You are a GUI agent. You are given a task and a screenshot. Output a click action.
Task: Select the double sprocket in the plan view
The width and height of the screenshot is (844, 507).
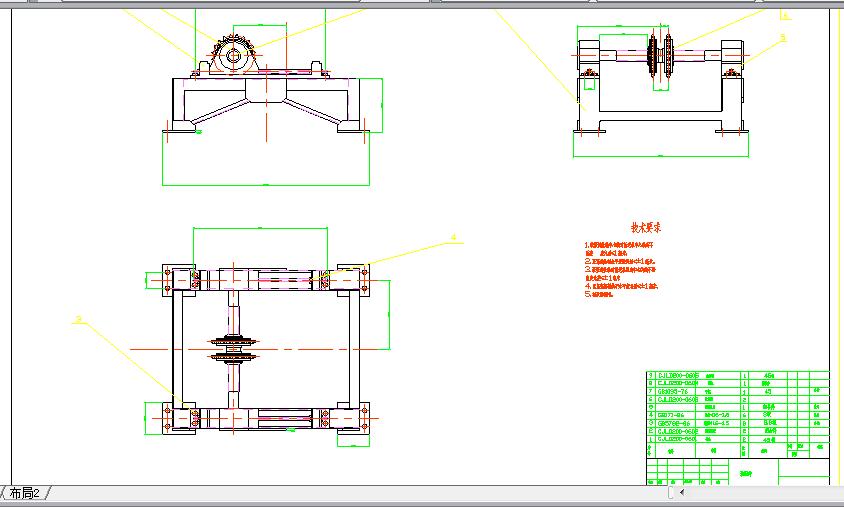[x=234, y=348]
